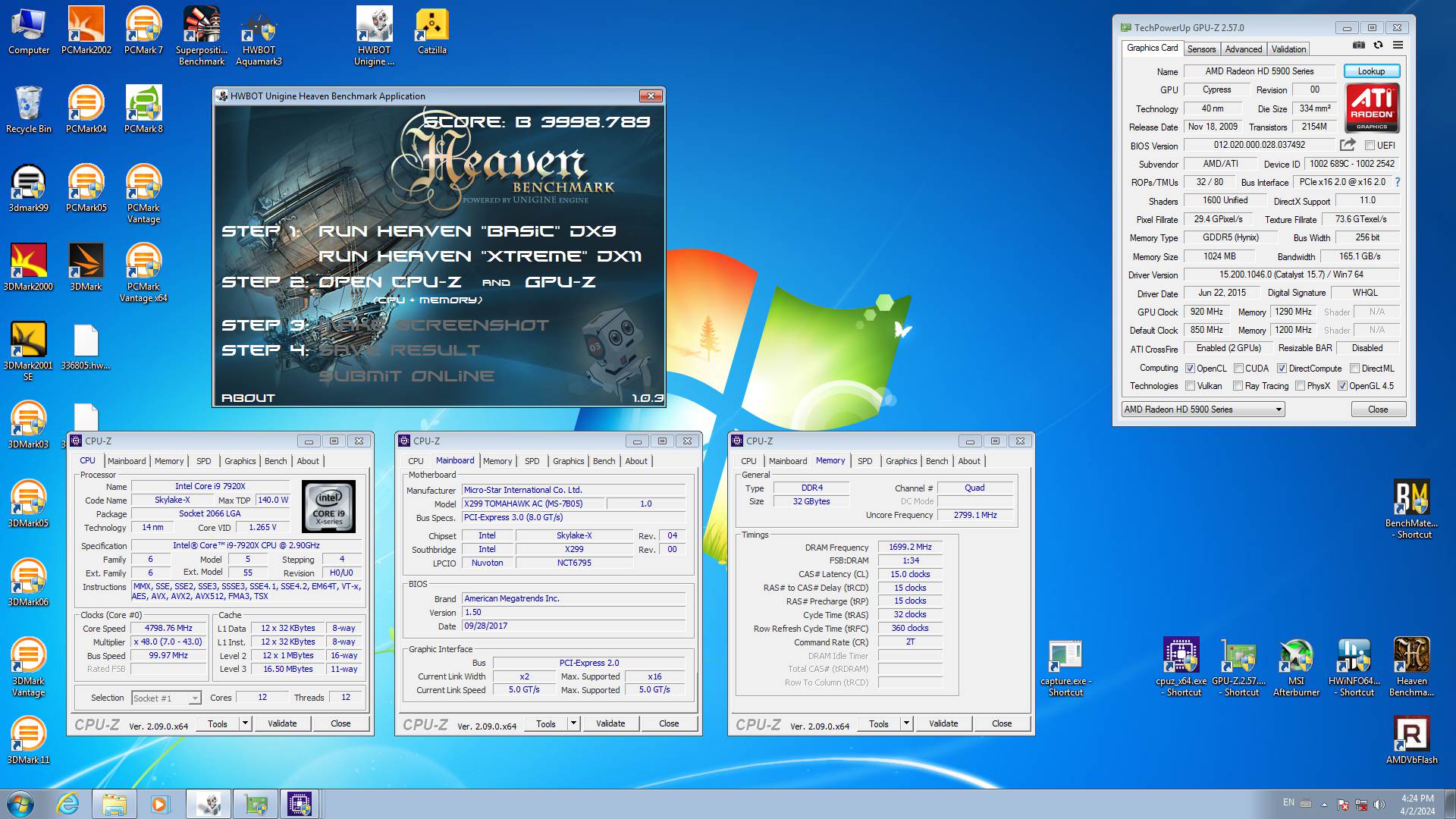Toggle the DirectML checkbox
This screenshot has width=1456, height=819.
(1354, 369)
